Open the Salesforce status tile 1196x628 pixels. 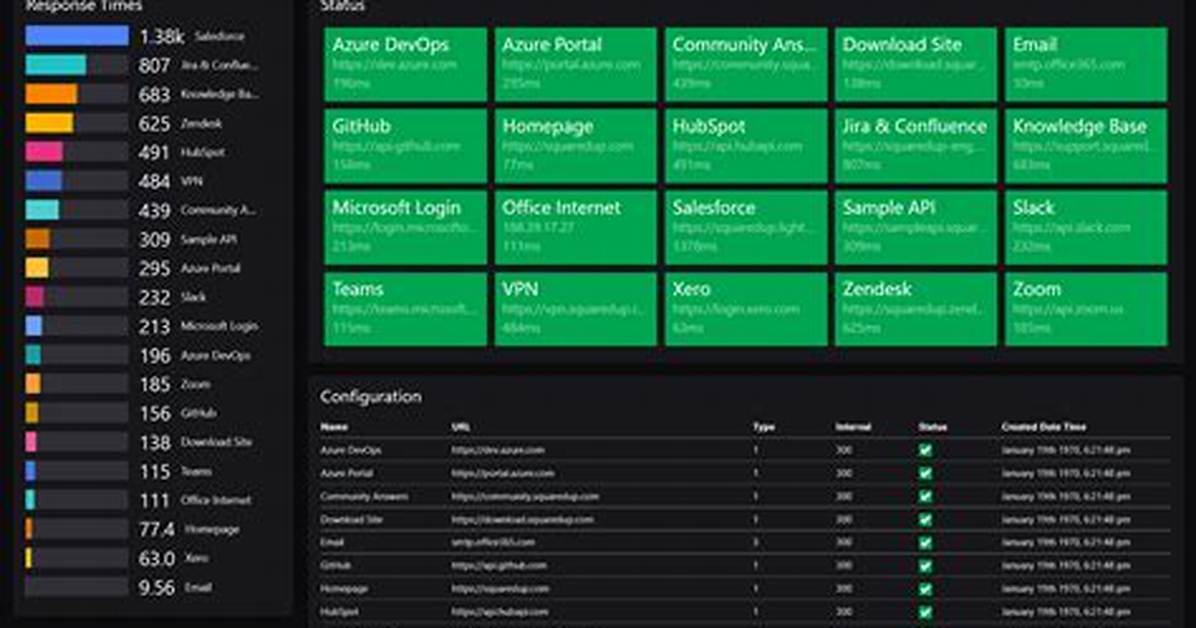pyautogui.click(x=746, y=228)
